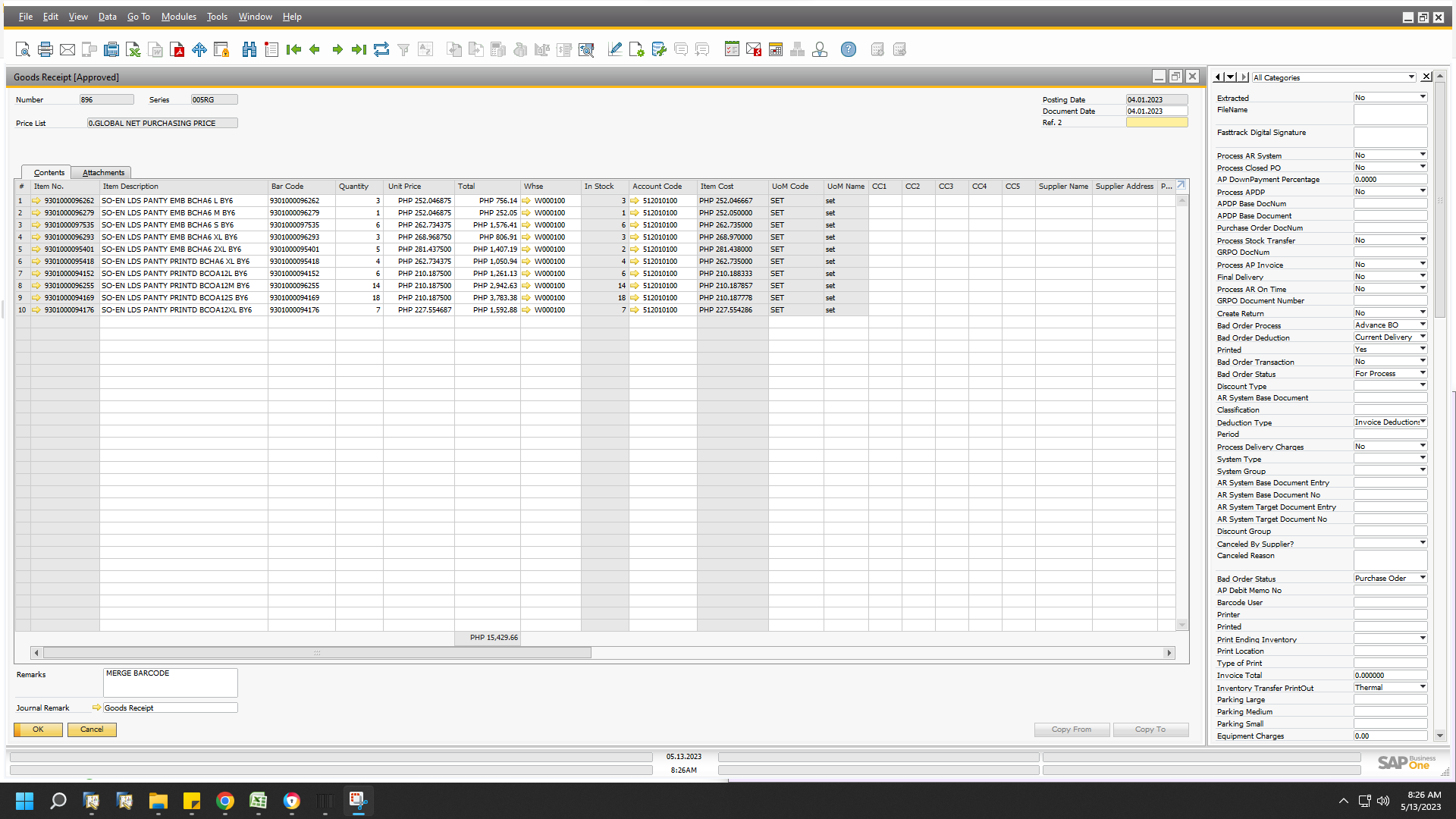Open Extracted dropdown

pos(1423,97)
